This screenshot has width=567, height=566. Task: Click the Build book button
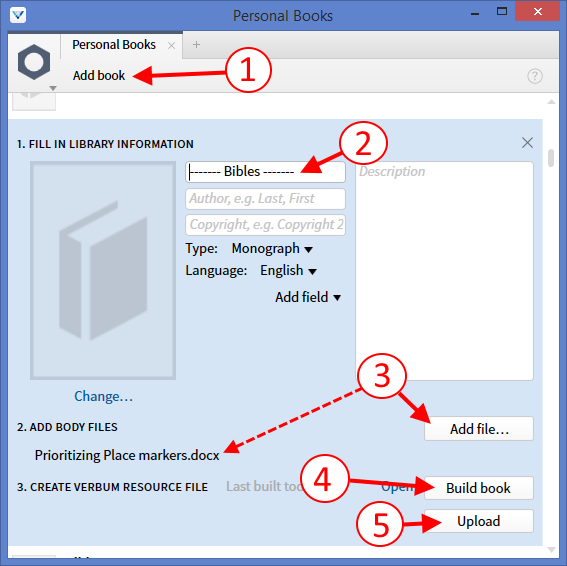[x=479, y=488]
